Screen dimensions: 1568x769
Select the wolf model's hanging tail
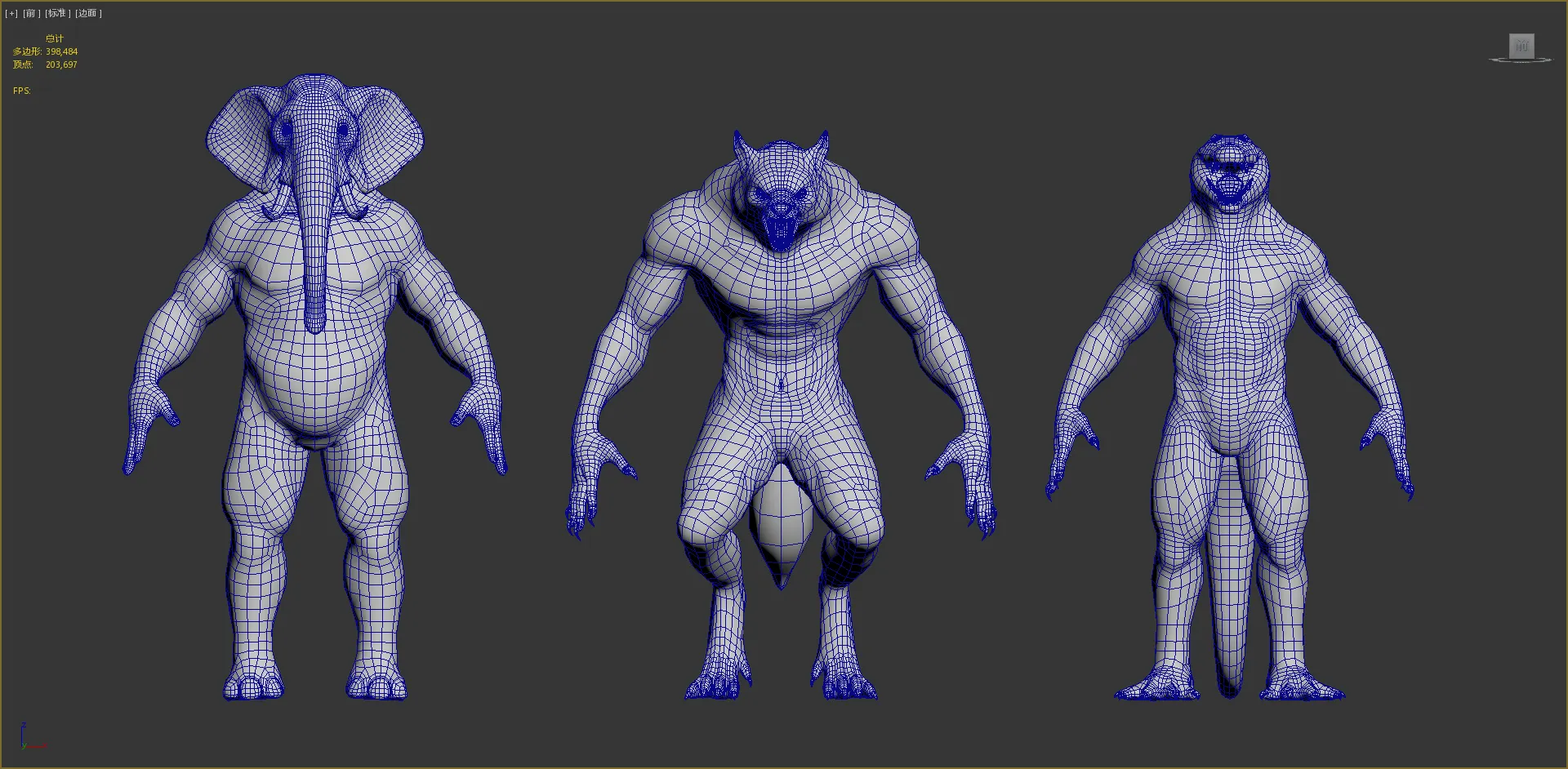(x=781, y=522)
